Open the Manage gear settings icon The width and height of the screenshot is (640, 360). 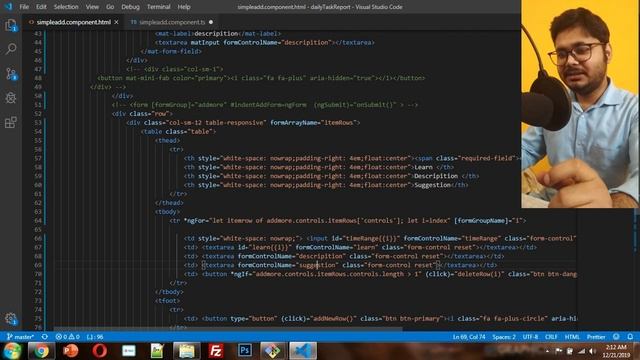11,319
